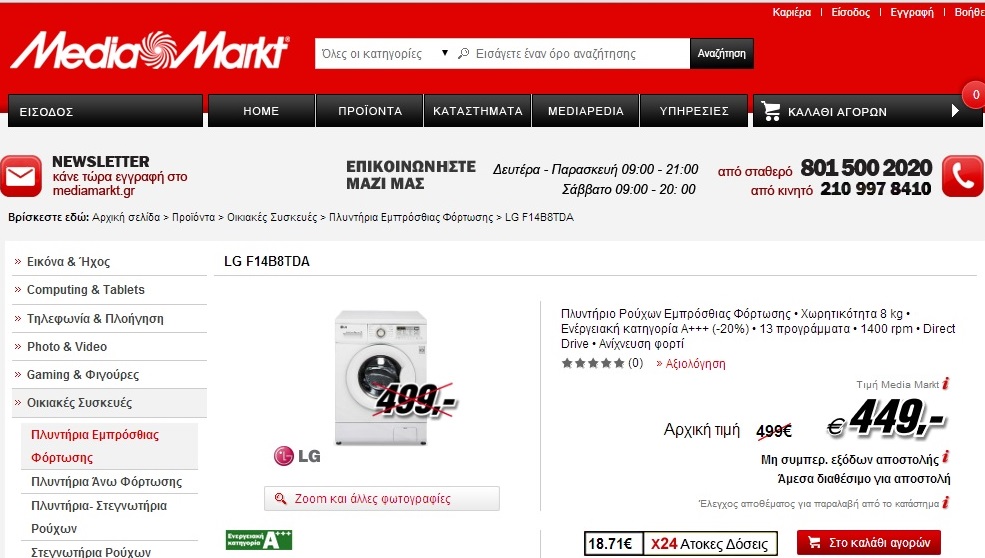Image resolution: width=985 pixels, height=558 pixels.
Task: Open the ΠΡΟΪΟΝΤΑ menu tab
Action: [369, 111]
